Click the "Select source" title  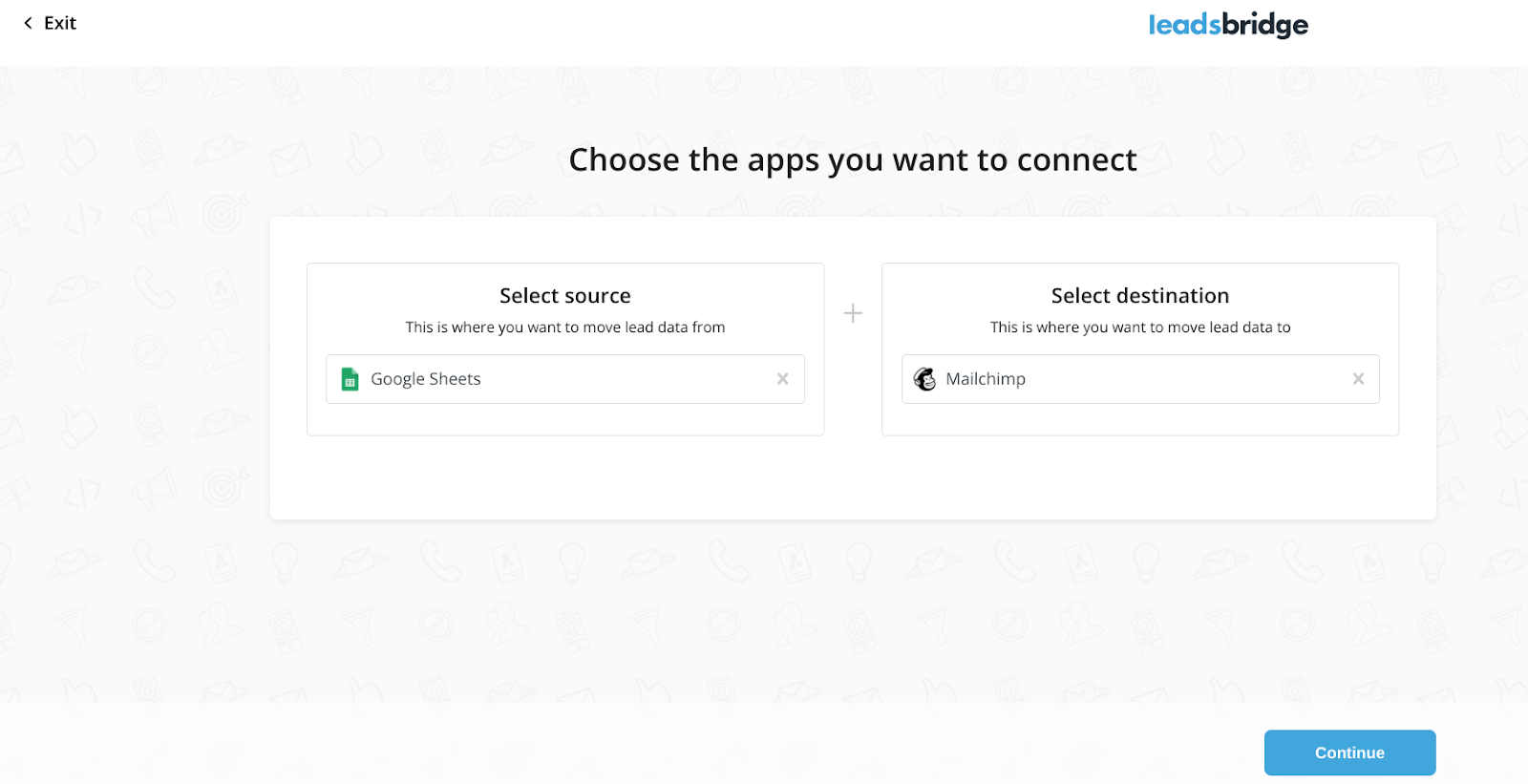(564, 296)
